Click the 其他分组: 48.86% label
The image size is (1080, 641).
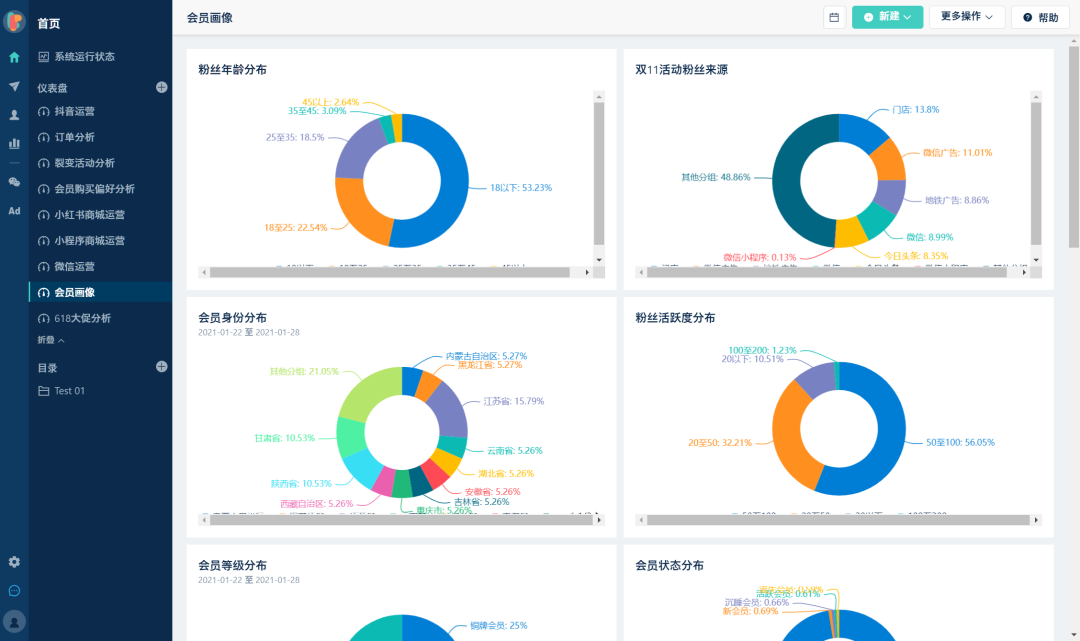coord(716,178)
